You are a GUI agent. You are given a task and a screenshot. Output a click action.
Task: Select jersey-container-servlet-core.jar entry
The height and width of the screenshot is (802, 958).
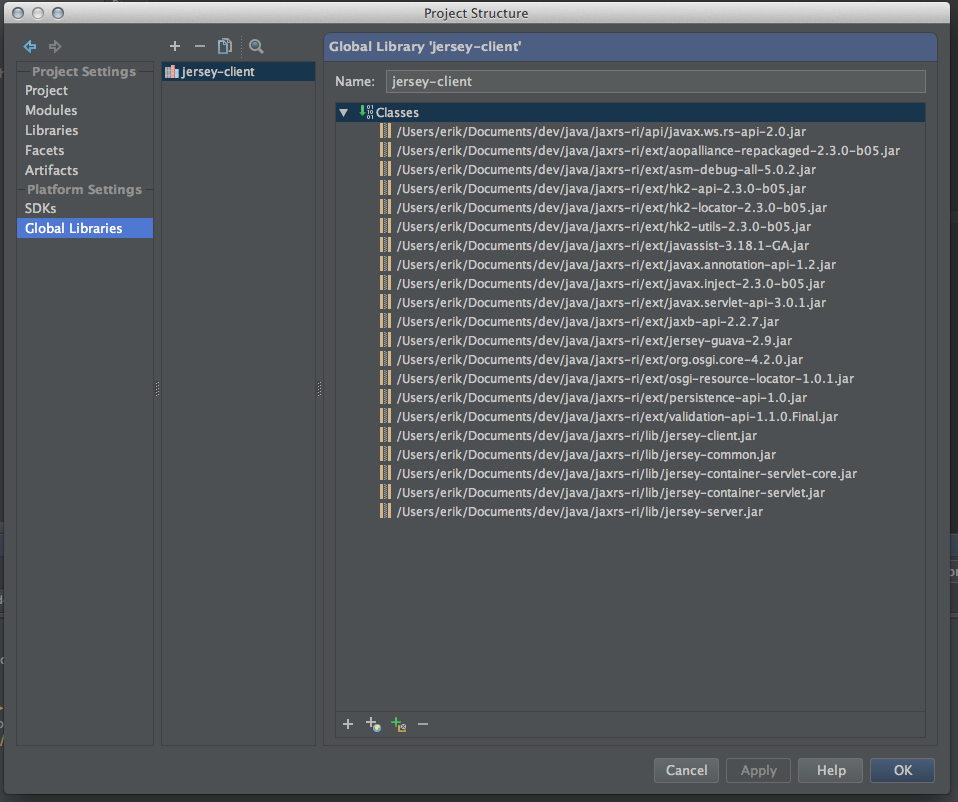coord(626,473)
